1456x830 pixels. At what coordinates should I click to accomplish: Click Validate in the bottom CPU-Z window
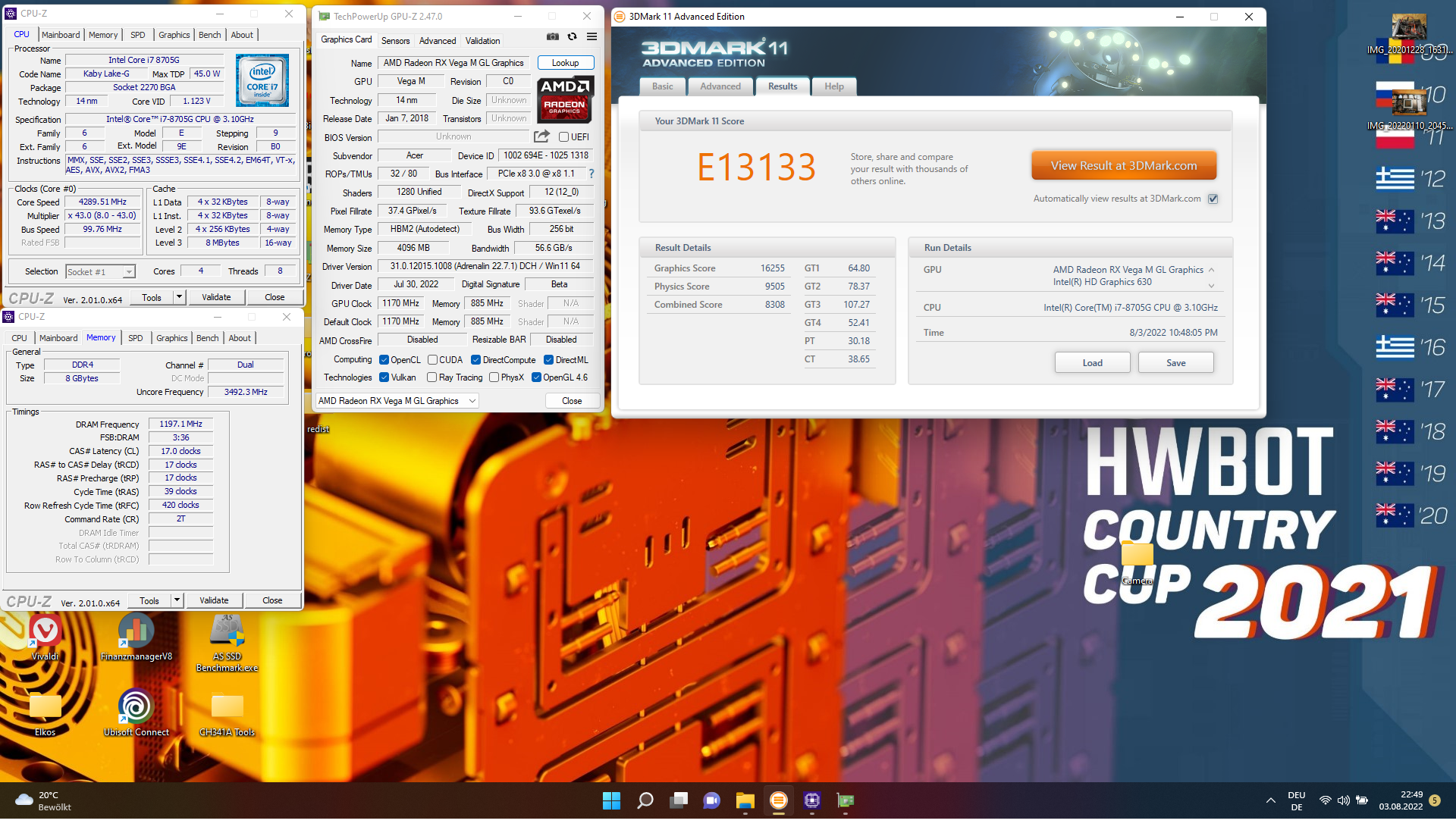pos(214,600)
